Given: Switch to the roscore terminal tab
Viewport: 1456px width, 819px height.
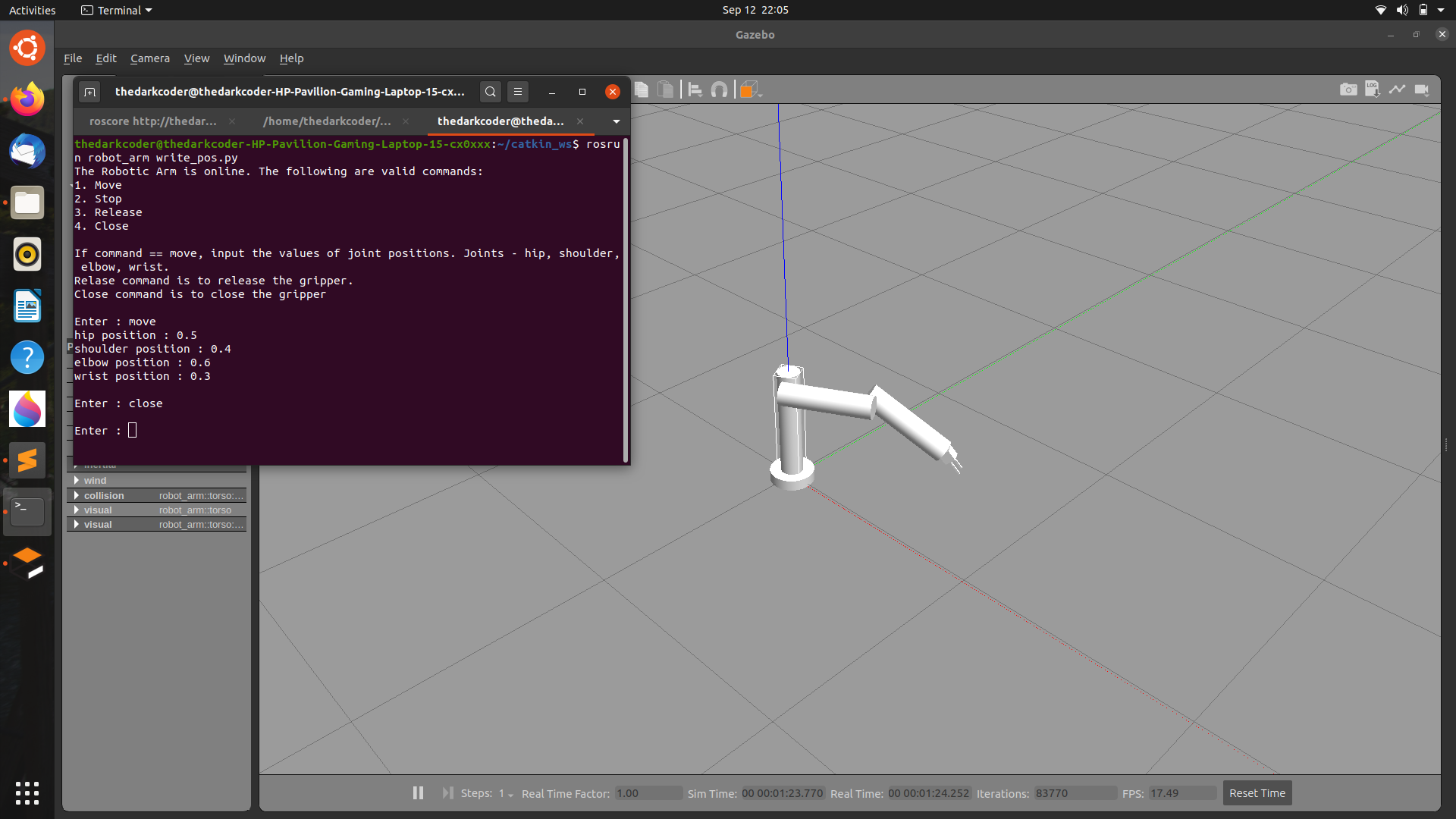Looking at the screenshot, I should tap(152, 121).
